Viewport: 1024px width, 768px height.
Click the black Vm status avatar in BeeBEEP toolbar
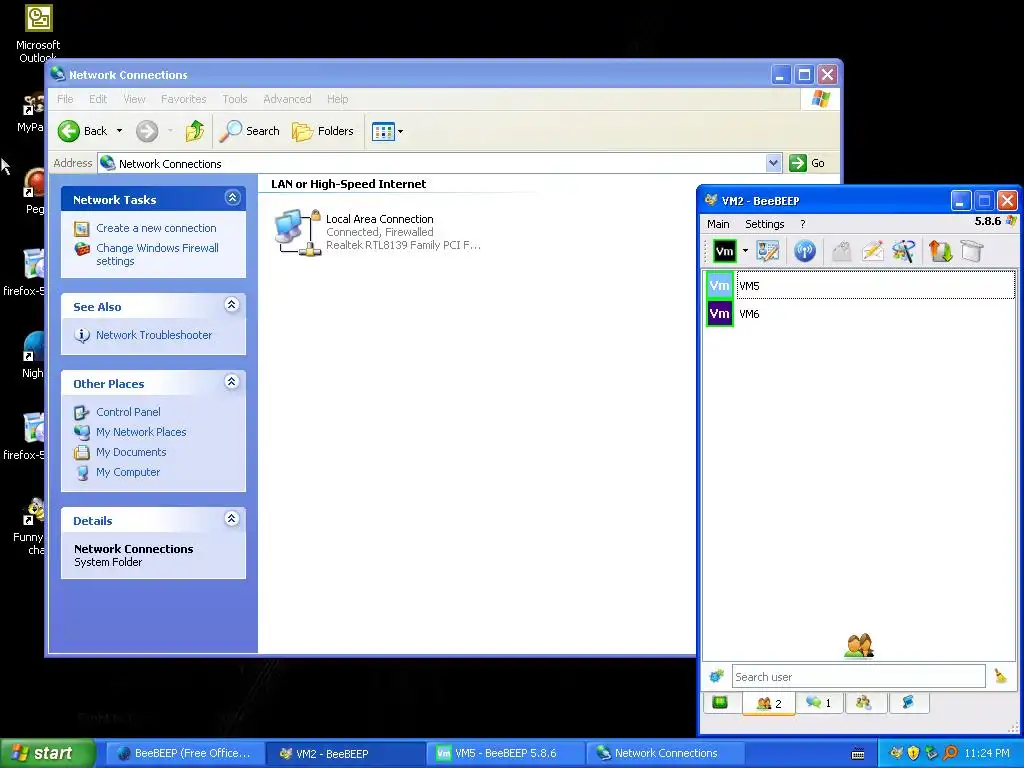724,251
